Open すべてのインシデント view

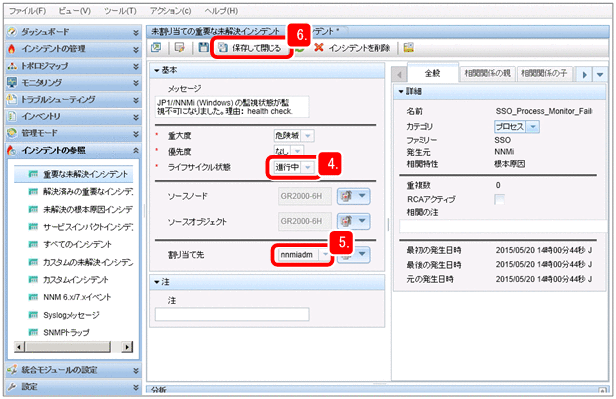click(70, 244)
